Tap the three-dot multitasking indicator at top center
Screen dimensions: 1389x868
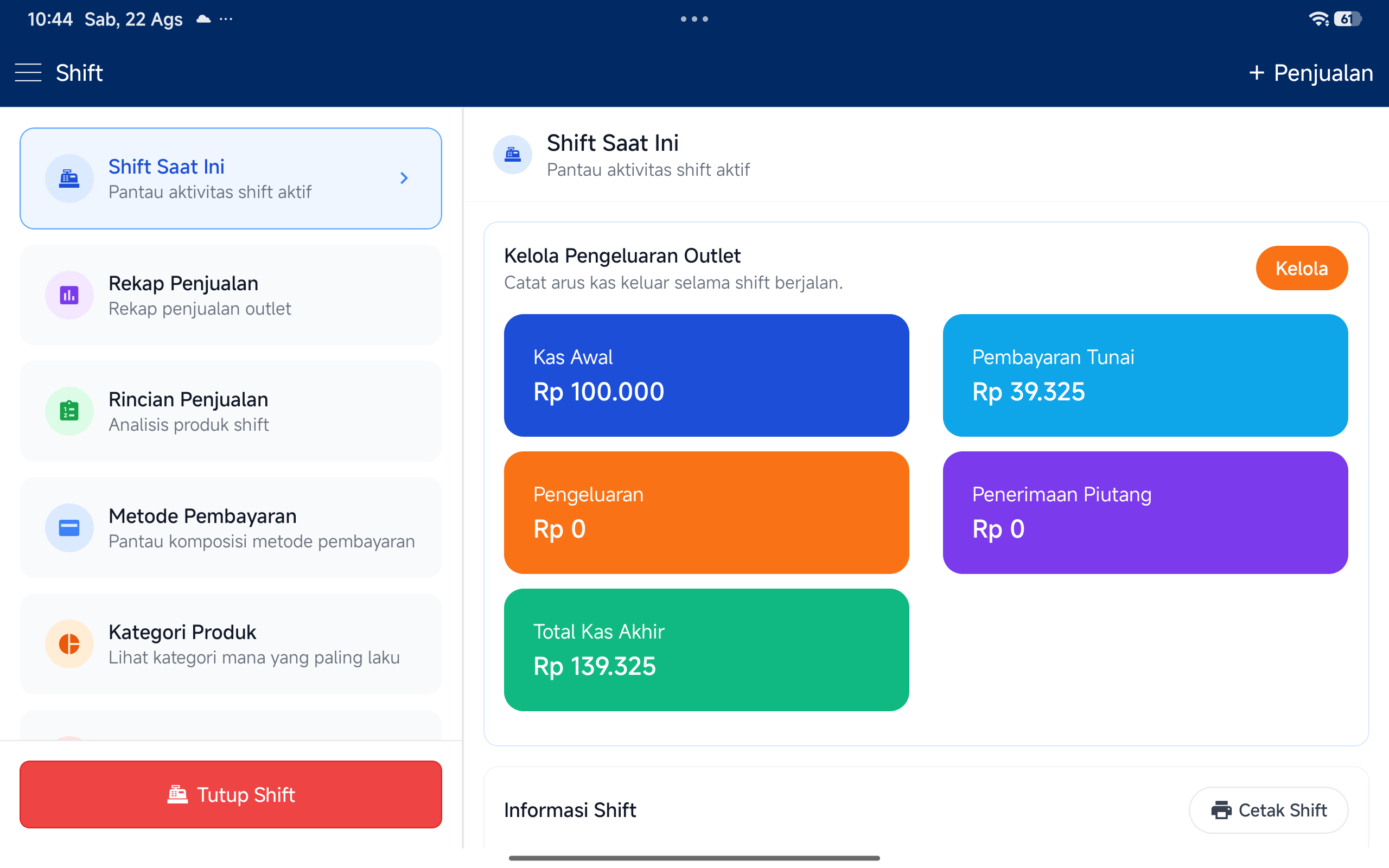click(694, 19)
